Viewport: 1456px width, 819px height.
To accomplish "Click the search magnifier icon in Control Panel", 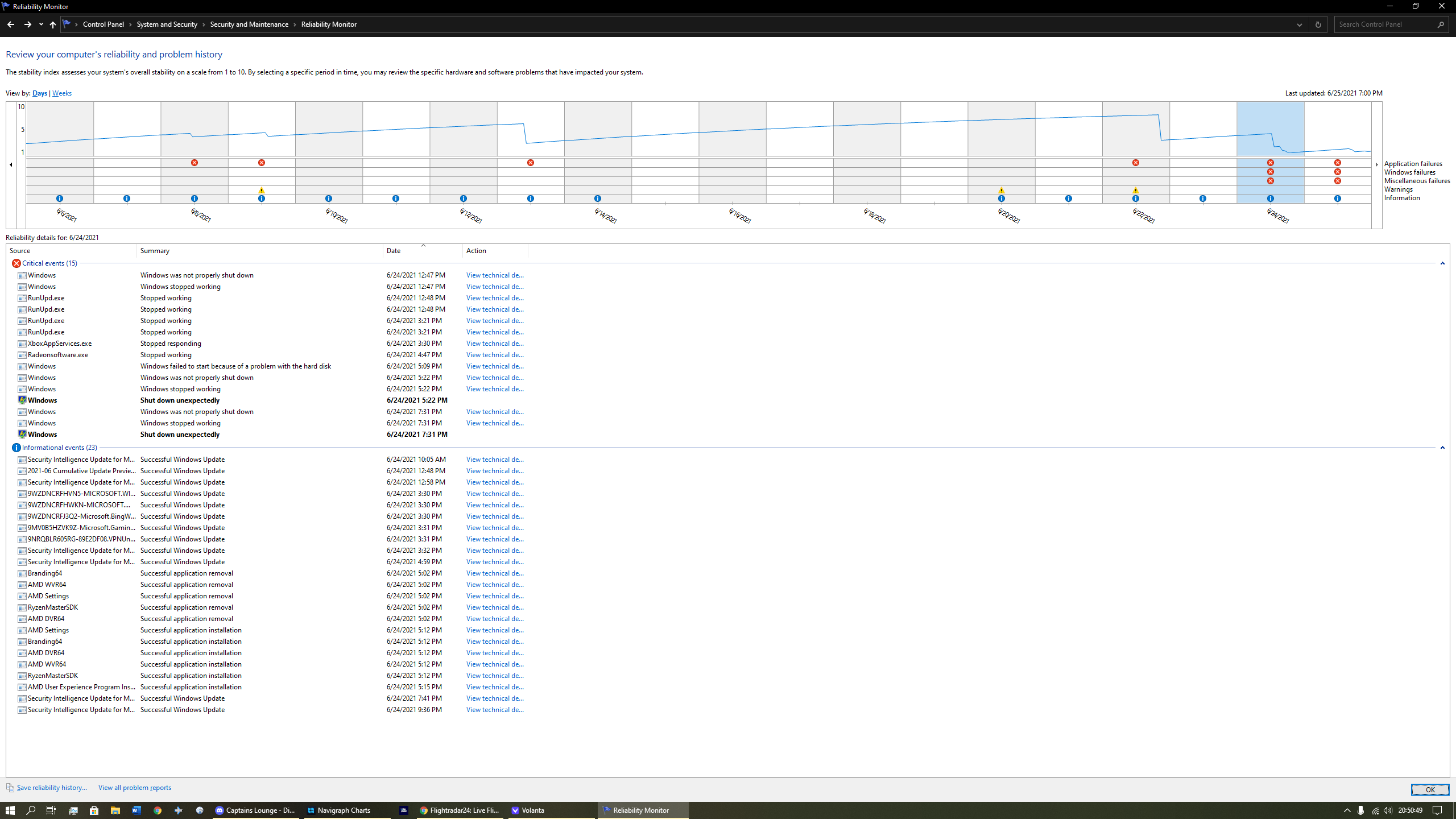I will pyautogui.click(x=1441, y=24).
